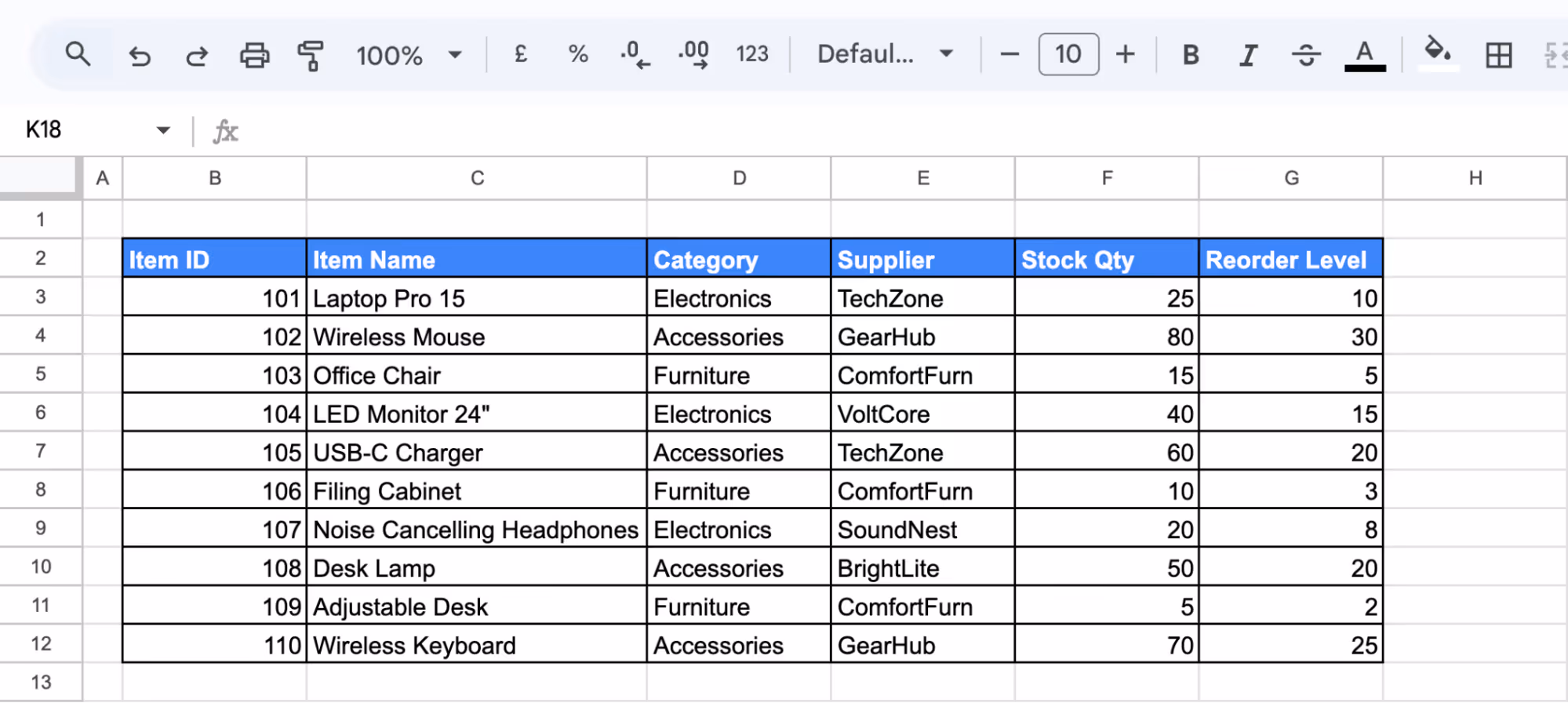Expand the name box dropdown arrow
The image size is (1568, 703).
pyautogui.click(x=163, y=130)
